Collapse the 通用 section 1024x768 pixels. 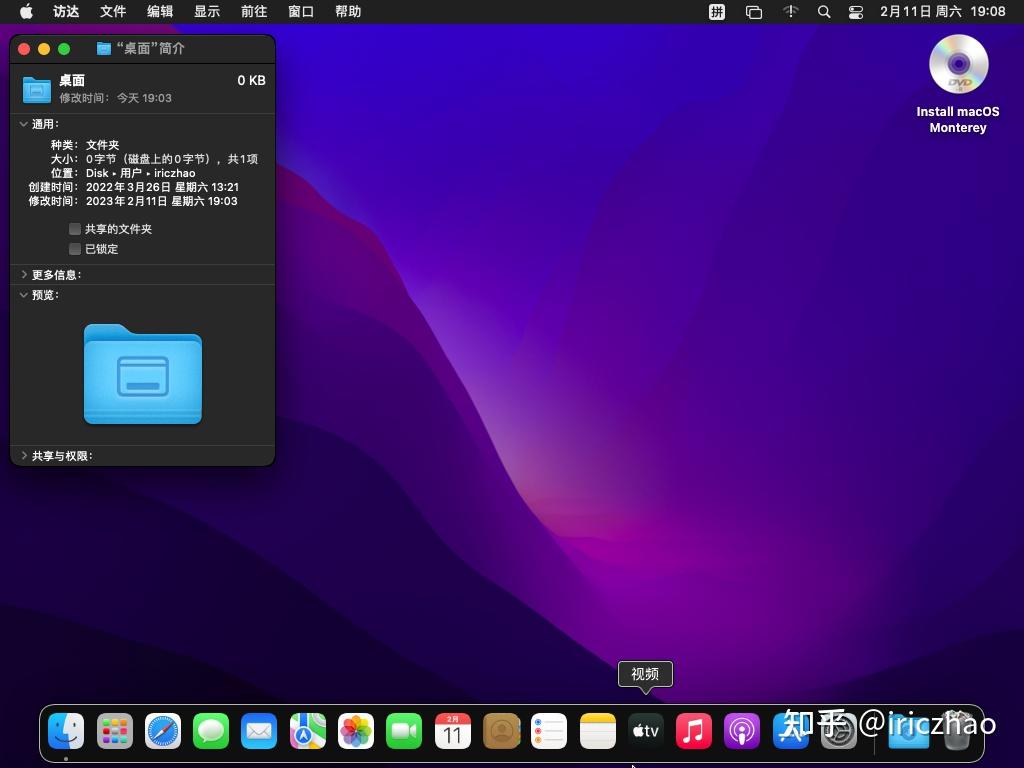[24, 124]
